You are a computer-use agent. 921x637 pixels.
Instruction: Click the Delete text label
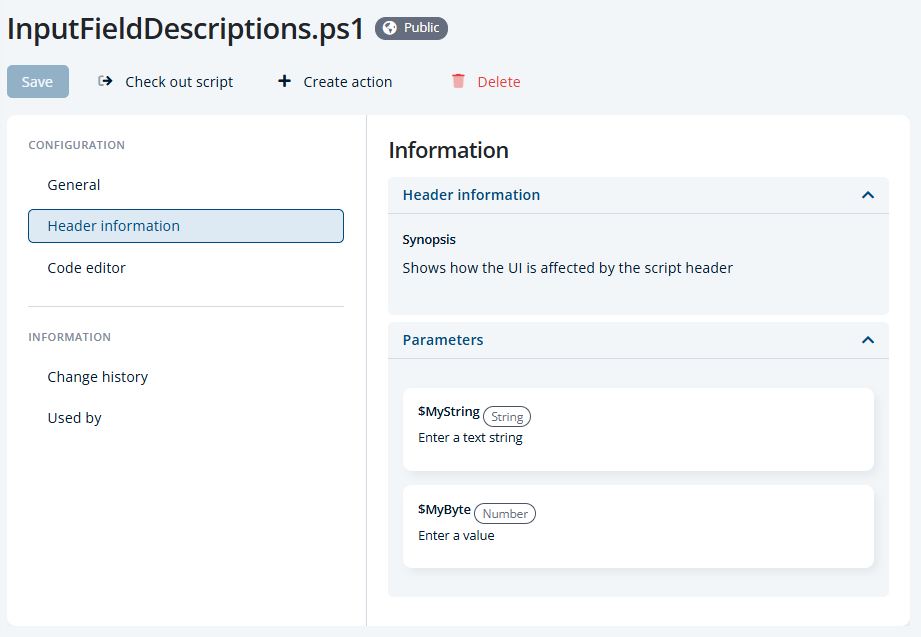pyautogui.click(x=498, y=82)
